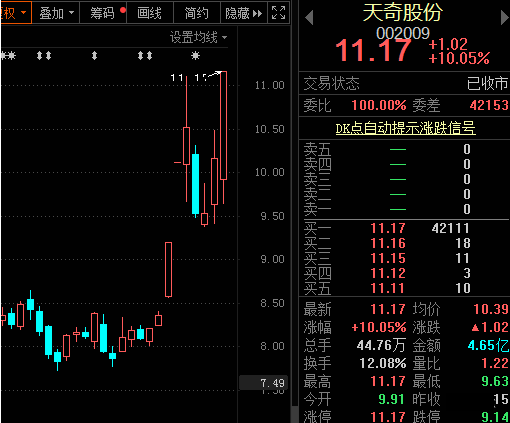
Task: Click the 买一 price 11.17
Action: pyautogui.click(x=388, y=228)
